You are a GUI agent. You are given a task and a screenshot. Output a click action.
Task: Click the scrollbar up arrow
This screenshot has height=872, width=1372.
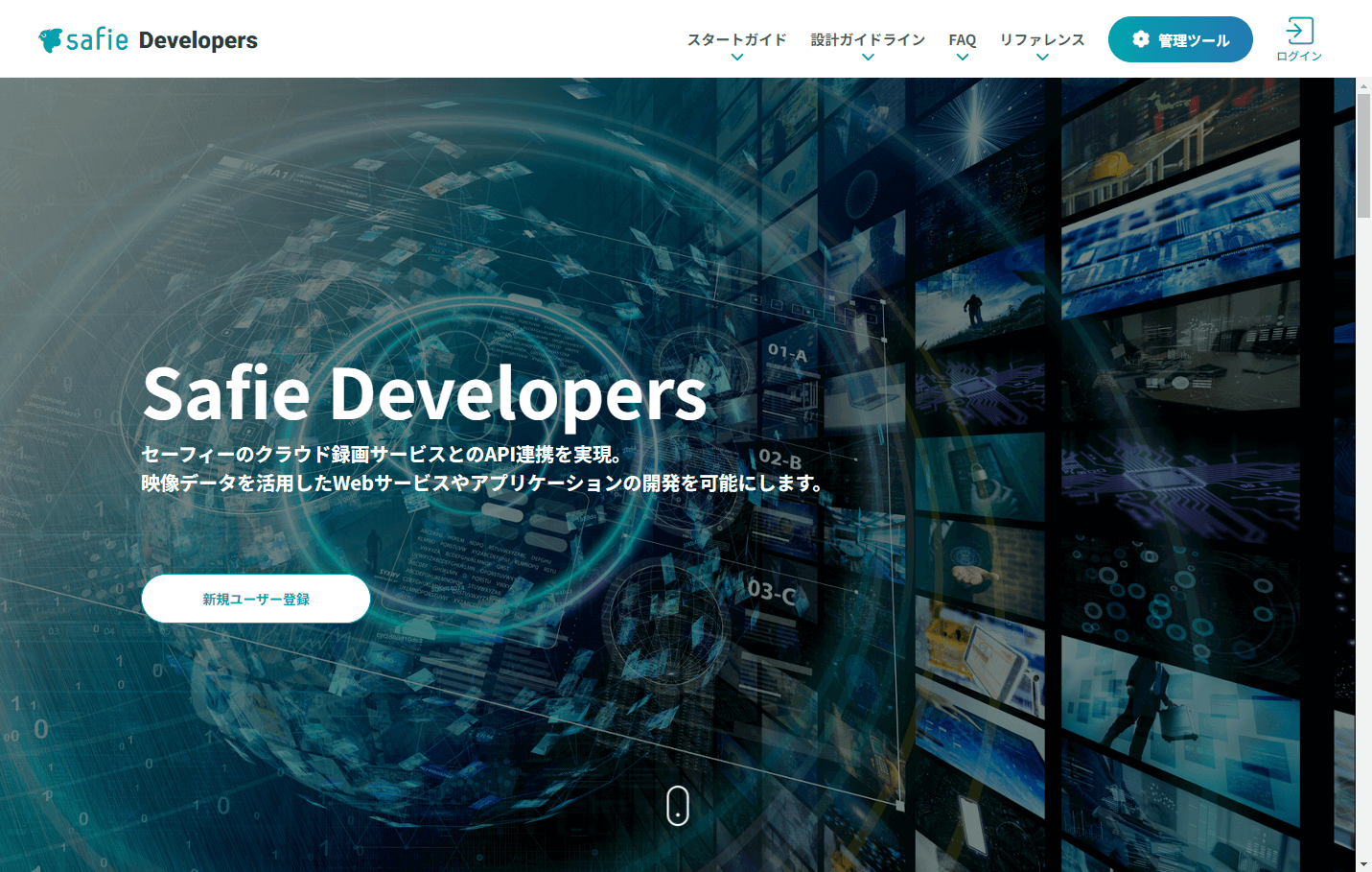tap(1363, 85)
